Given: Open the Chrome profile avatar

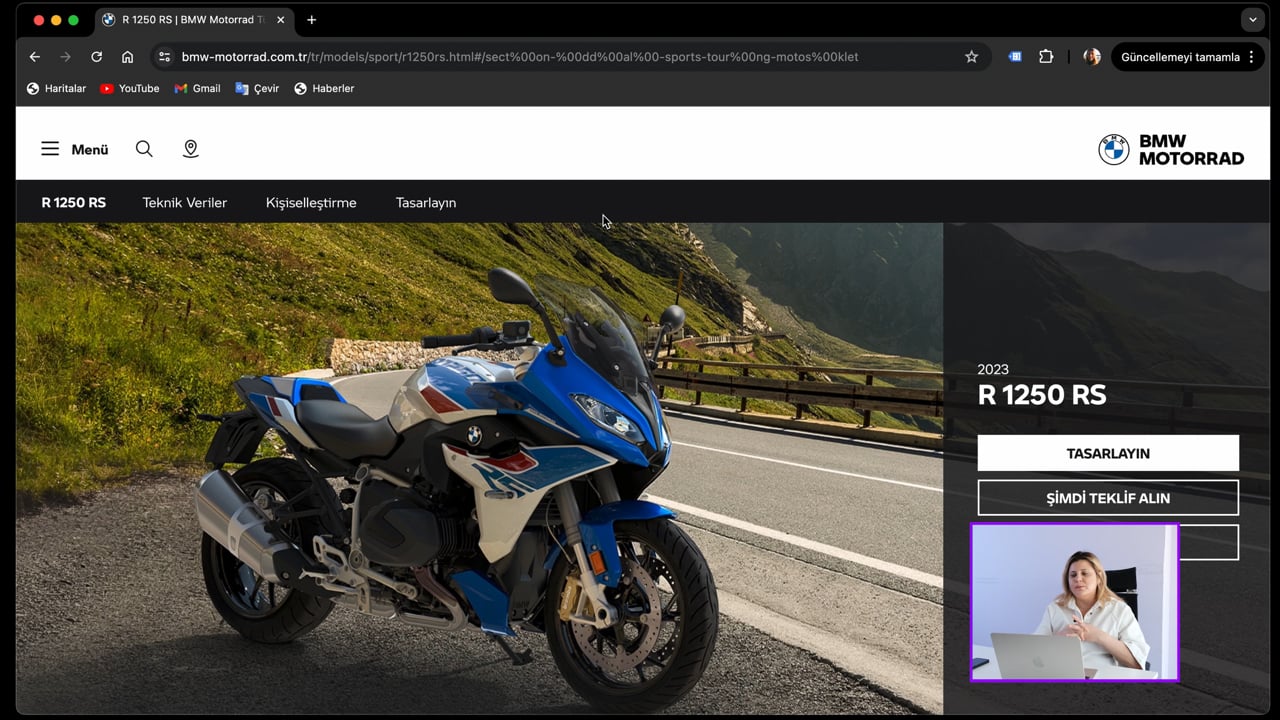Looking at the screenshot, I should 1092,57.
